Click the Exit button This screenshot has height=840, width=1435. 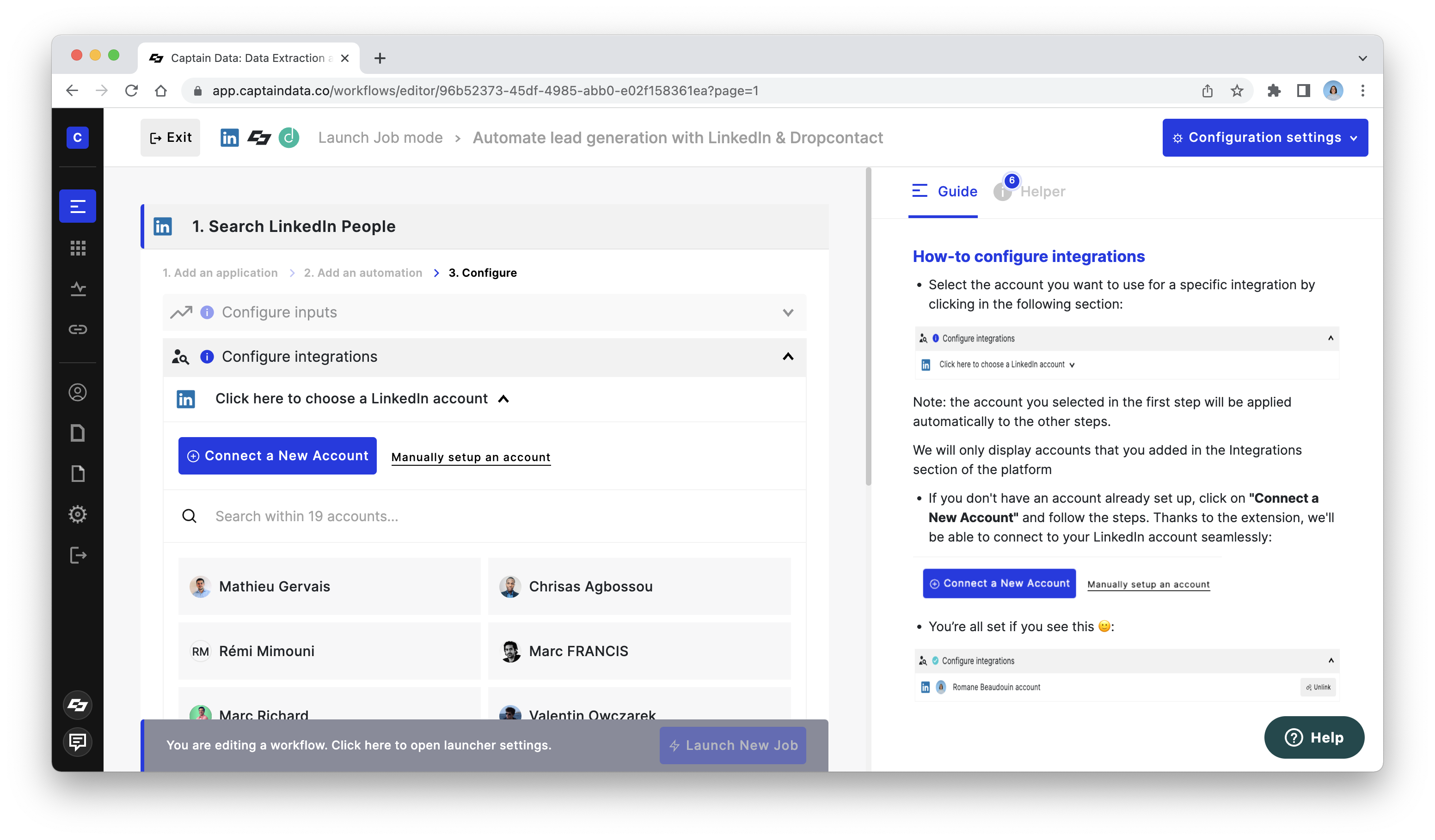(x=170, y=138)
